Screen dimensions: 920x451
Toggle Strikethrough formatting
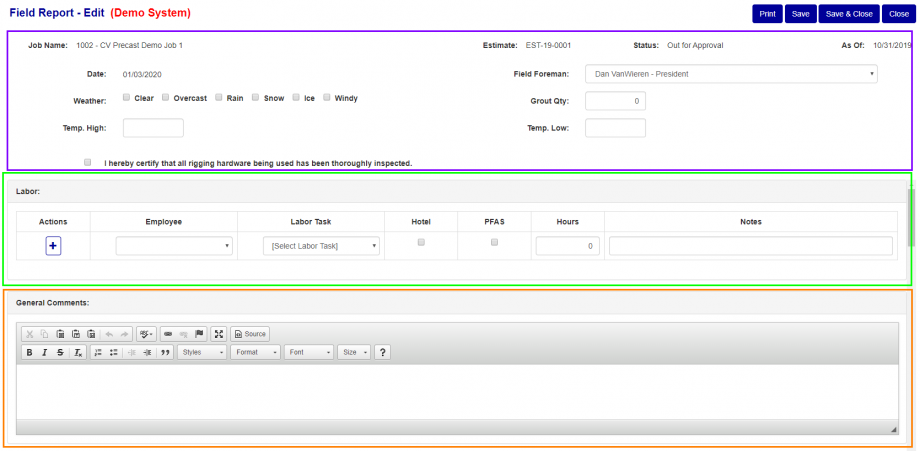[x=60, y=352]
